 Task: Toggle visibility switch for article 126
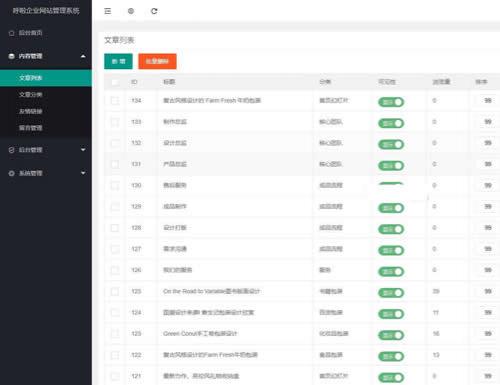coord(391,272)
